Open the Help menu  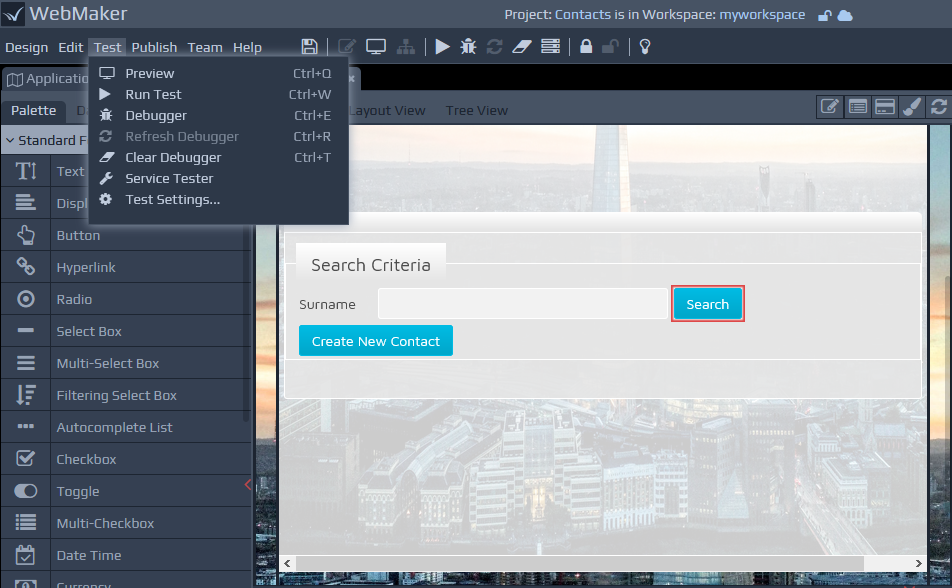coord(247,47)
